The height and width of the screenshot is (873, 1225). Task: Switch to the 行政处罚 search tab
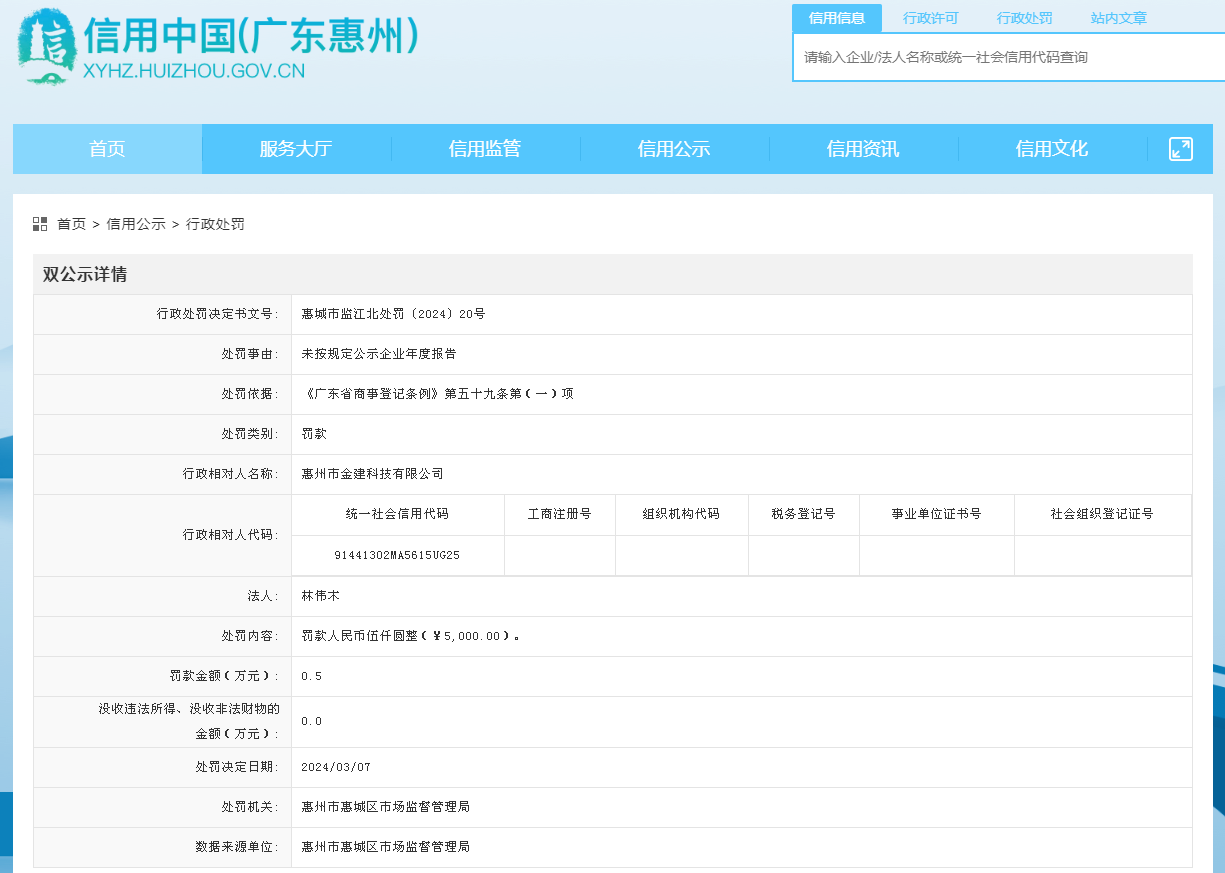[1024, 18]
